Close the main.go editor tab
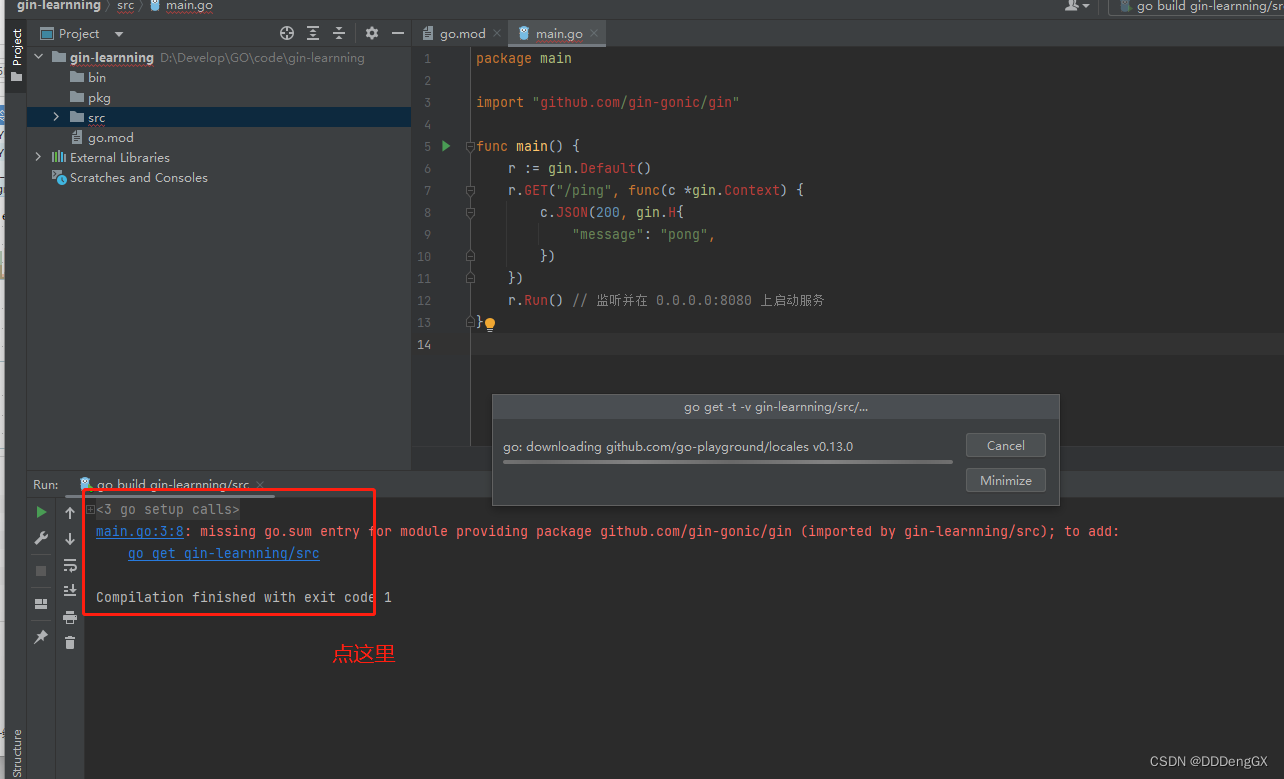This screenshot has width=1284, height=779. [594, 33]
